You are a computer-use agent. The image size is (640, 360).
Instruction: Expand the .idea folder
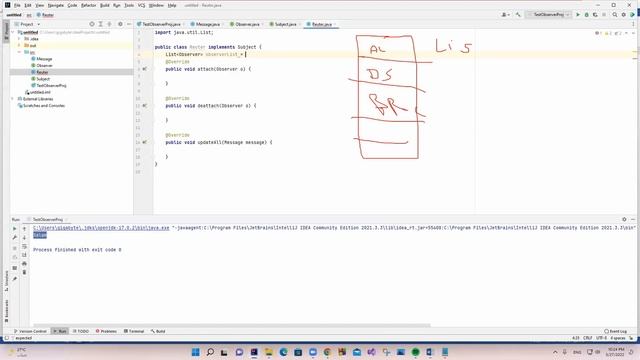coord(19,39)
